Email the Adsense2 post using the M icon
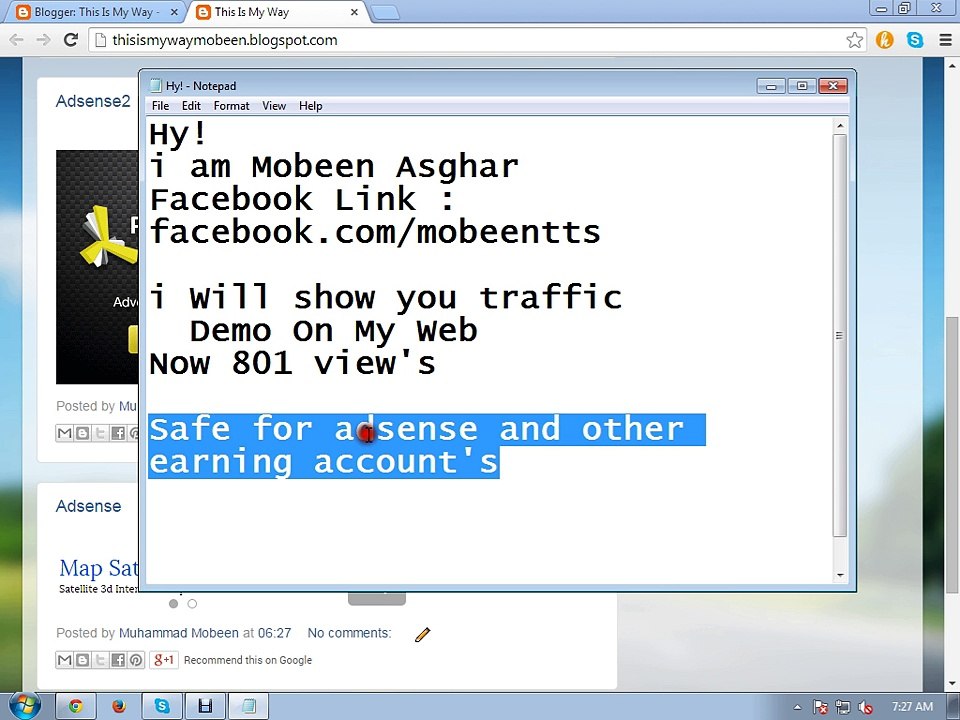Viewport: 960px width, 720px height. coord(64,433)
